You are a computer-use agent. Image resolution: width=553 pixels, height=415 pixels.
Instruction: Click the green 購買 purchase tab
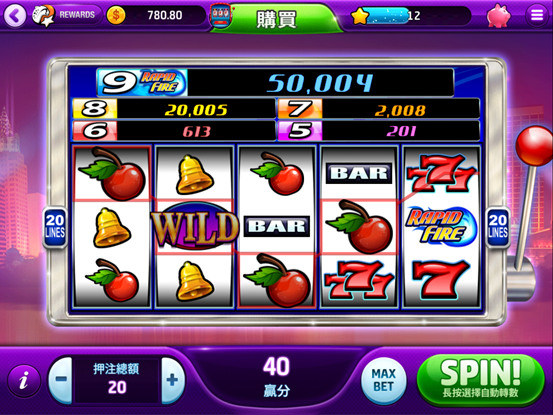tap(276, 18)
